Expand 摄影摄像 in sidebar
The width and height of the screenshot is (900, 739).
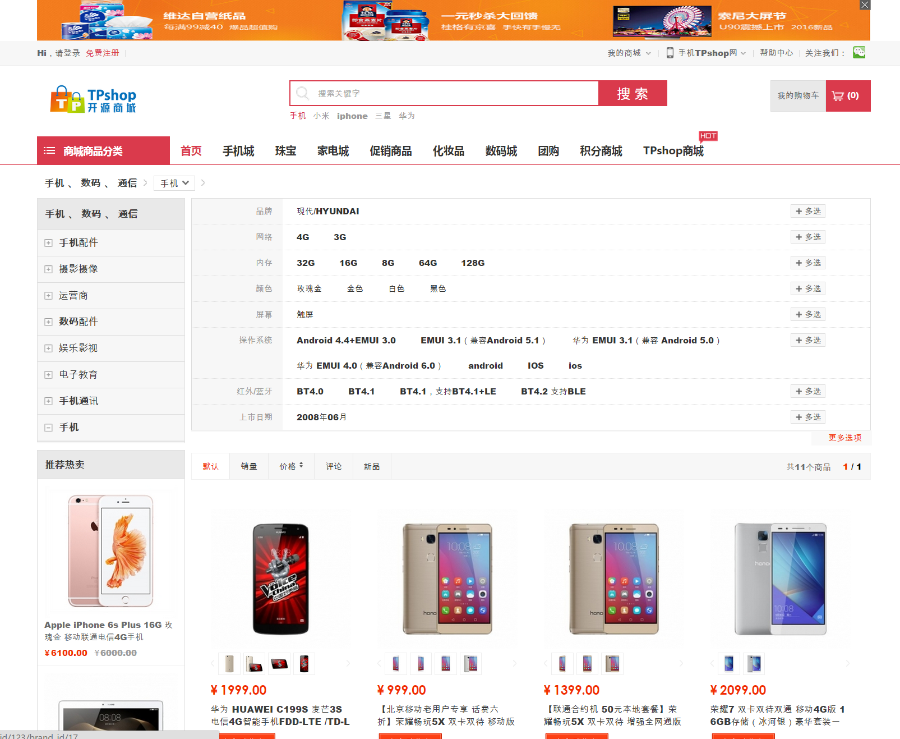(x=48, y=269)
